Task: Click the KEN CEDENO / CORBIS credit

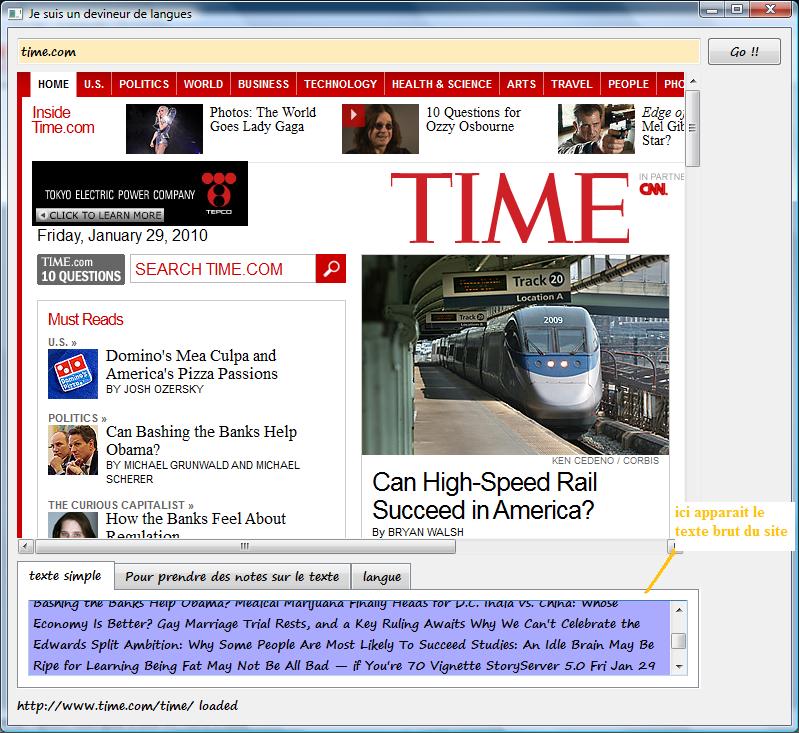Action: tap(605, 461)
